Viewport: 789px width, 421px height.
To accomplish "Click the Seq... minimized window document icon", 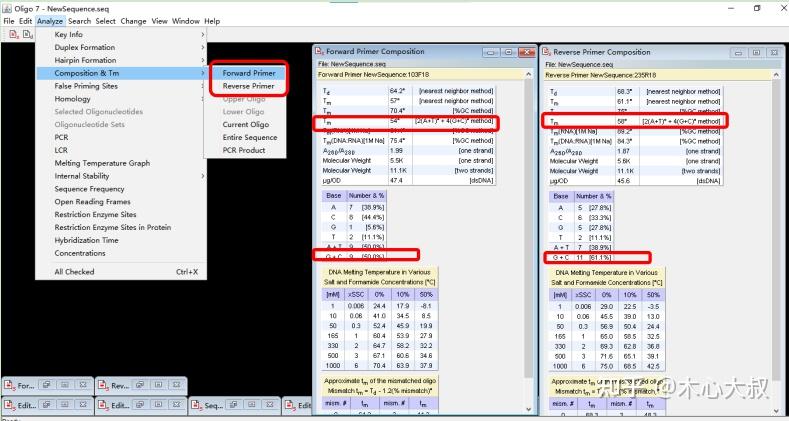I will 197,405.
